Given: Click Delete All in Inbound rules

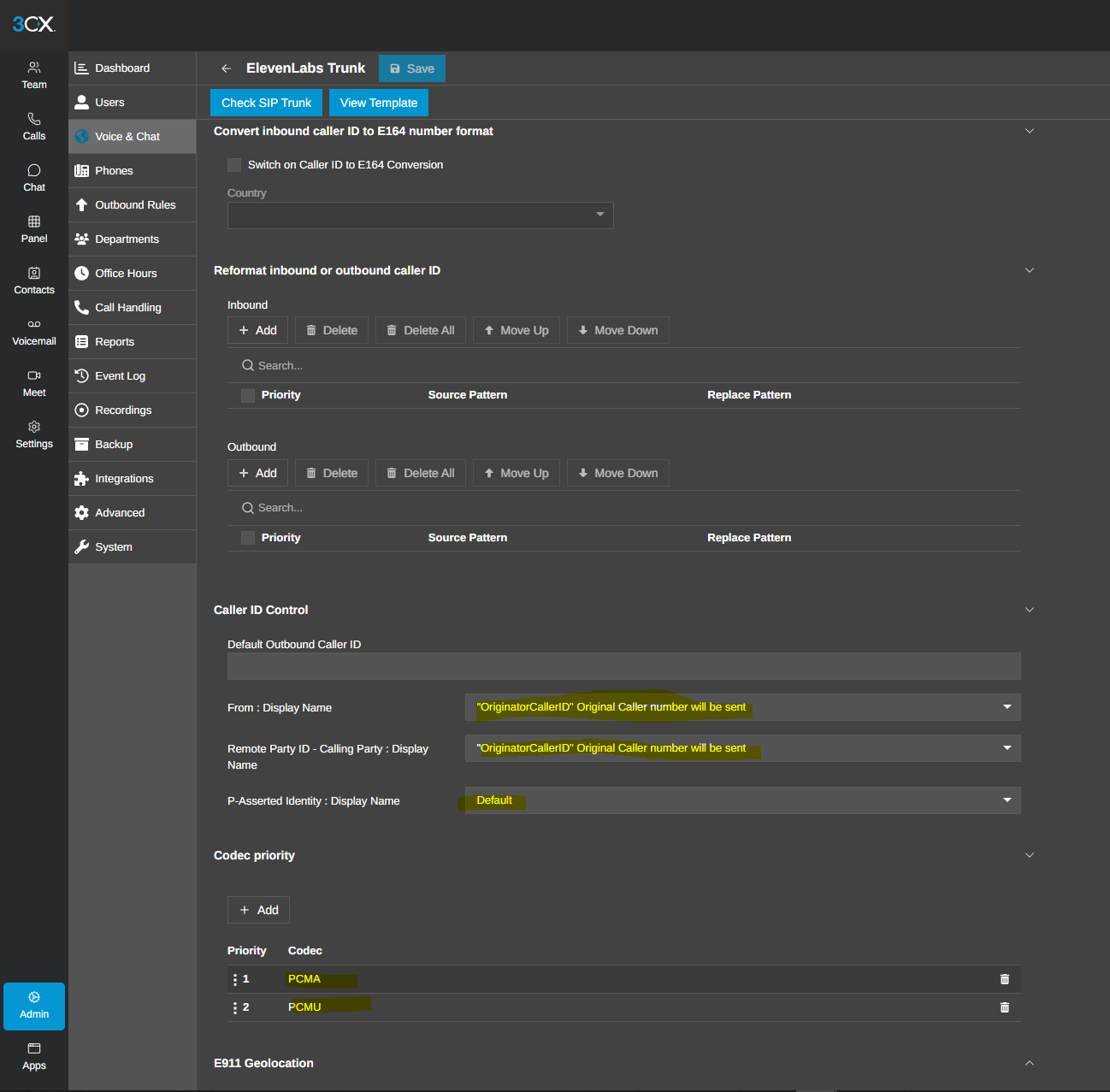Looking at the screenshot, I should 421,330.
